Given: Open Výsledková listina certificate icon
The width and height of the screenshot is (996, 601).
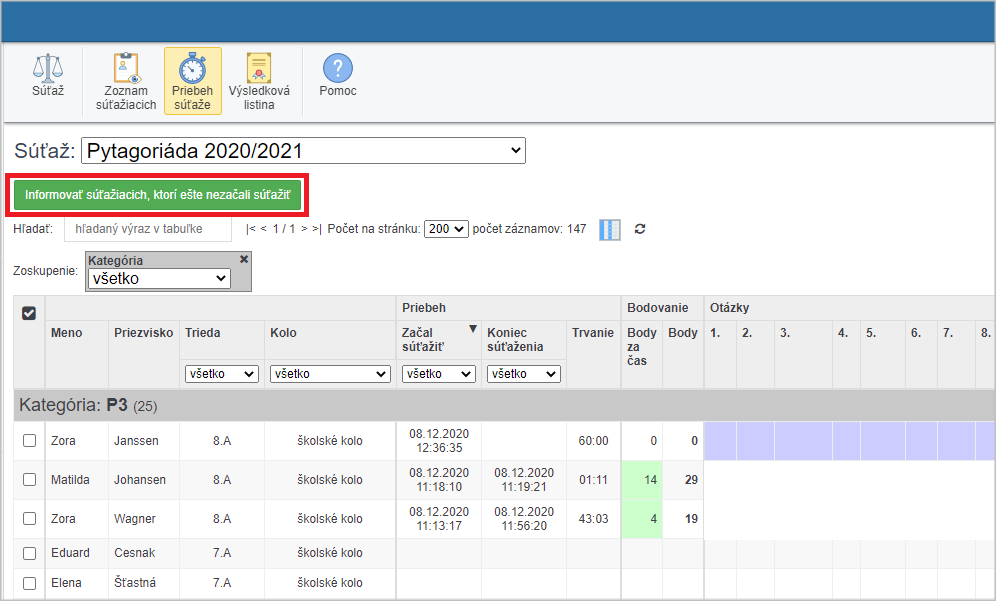Looking at the screenshot, I should point(259,68).
